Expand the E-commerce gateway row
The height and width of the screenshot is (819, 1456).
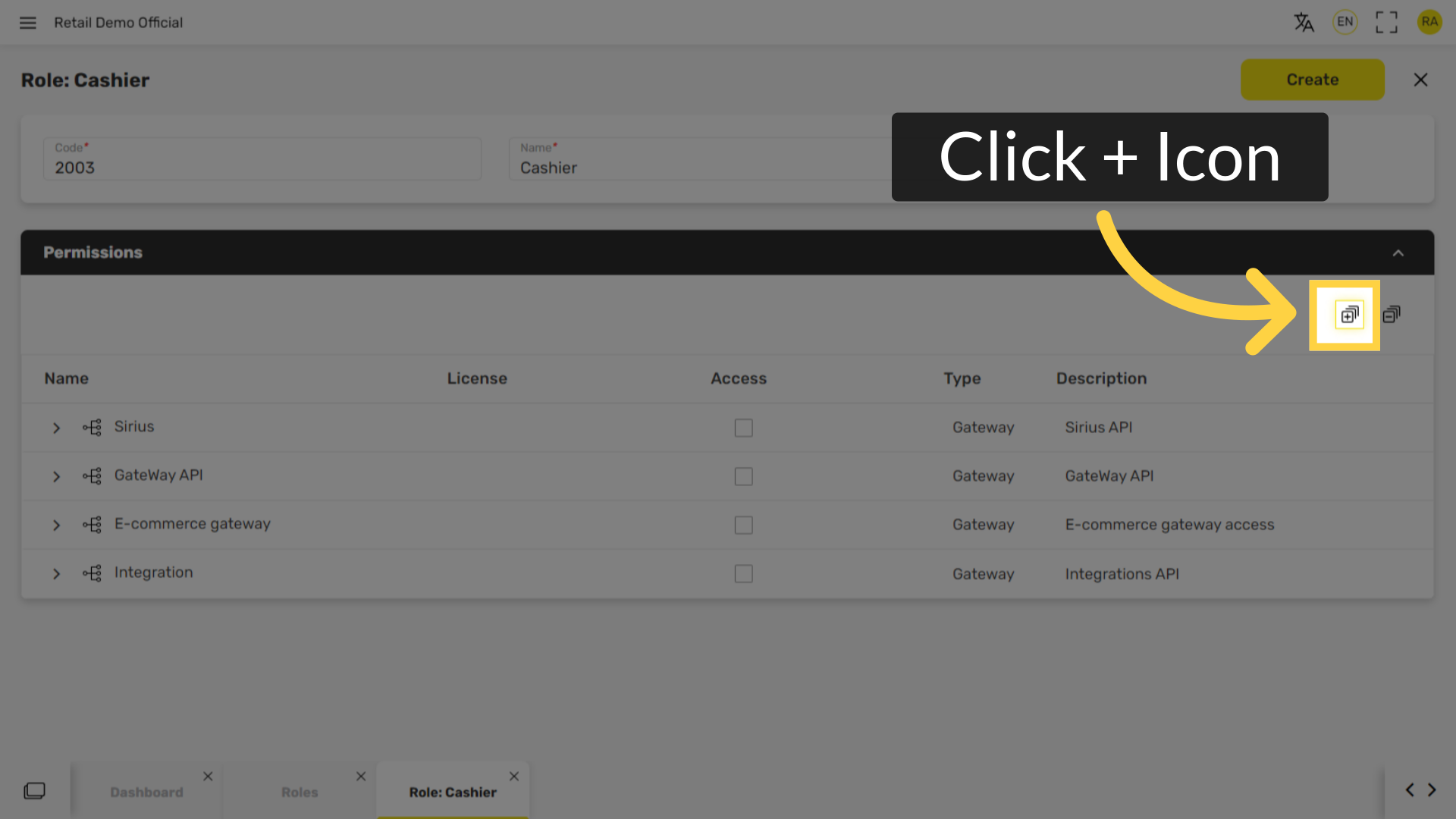pyautogui.click(x=56, y=525)
